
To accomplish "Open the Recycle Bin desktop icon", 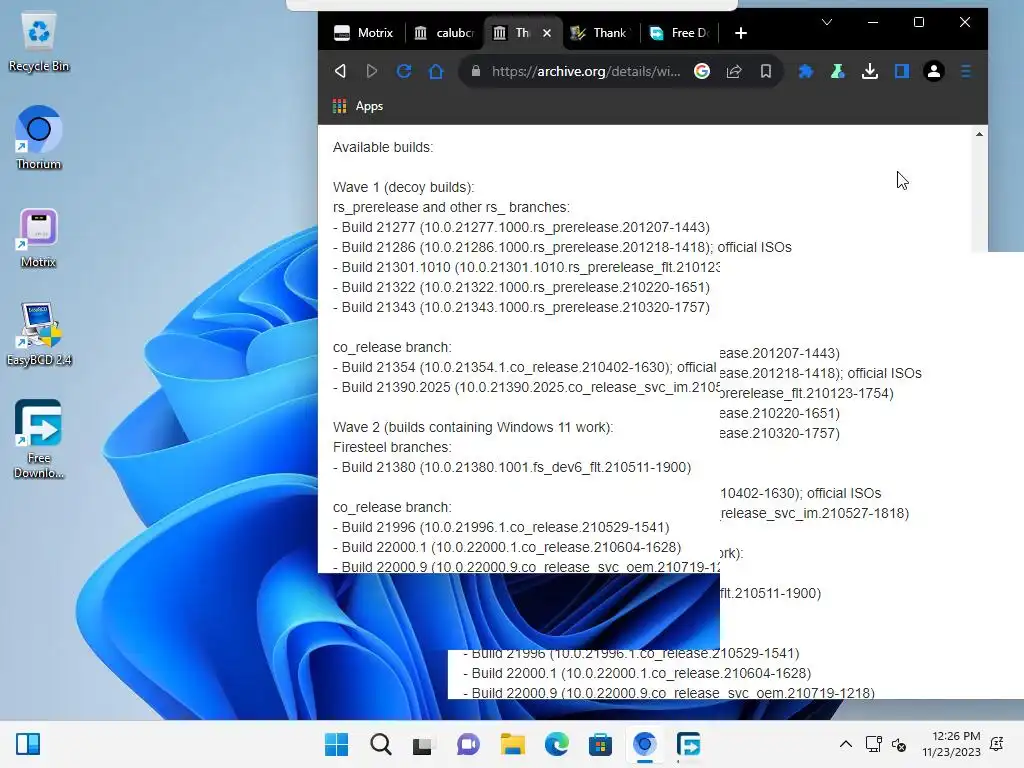I will (39, 42).
